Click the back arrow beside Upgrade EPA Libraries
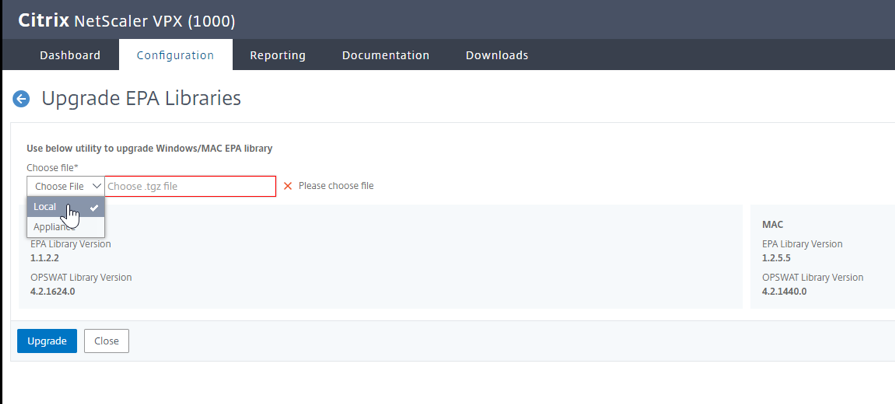The height and width of the screenshot is (404, 895). click(x=20, y=99)
